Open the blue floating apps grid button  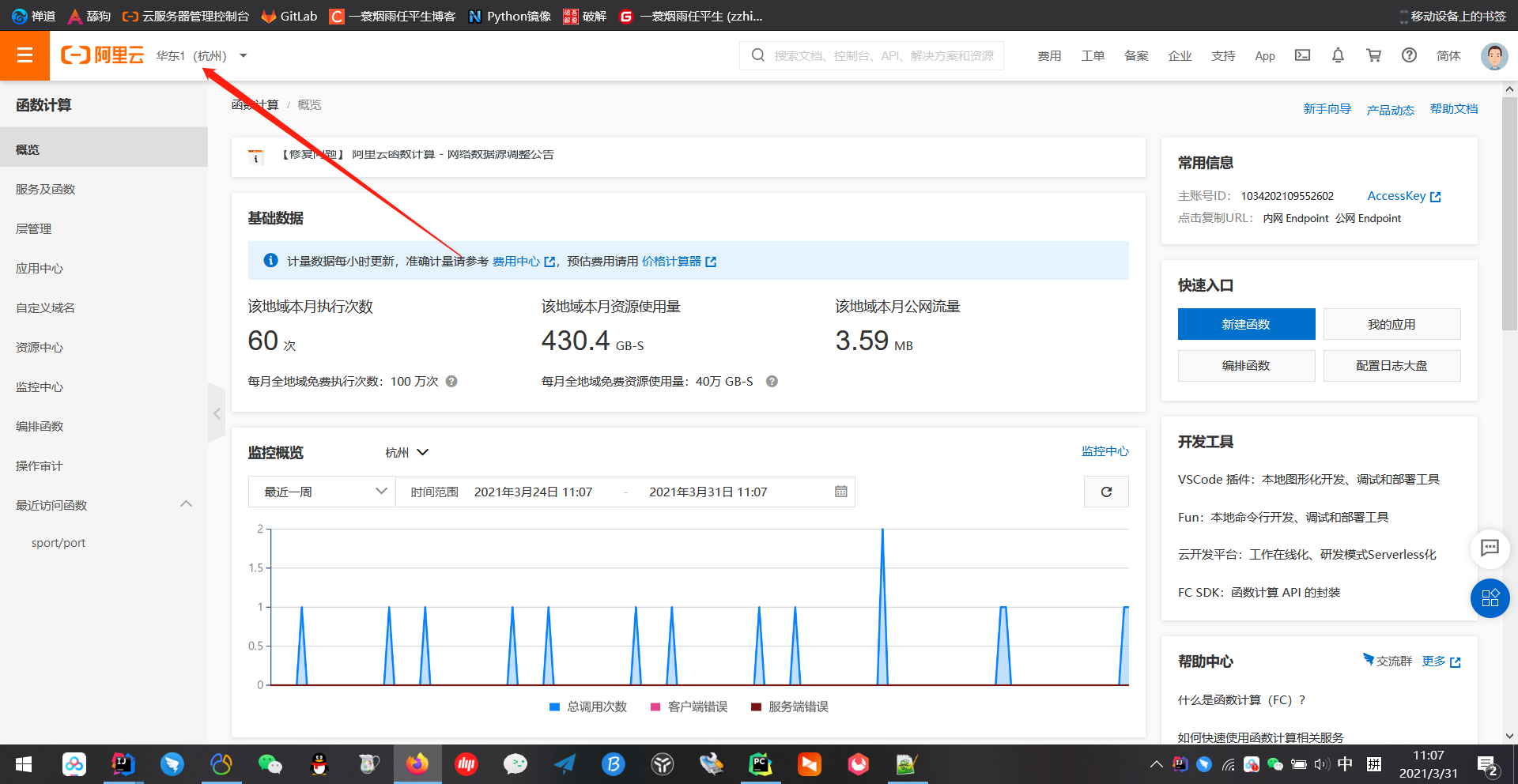[1490, 598]
